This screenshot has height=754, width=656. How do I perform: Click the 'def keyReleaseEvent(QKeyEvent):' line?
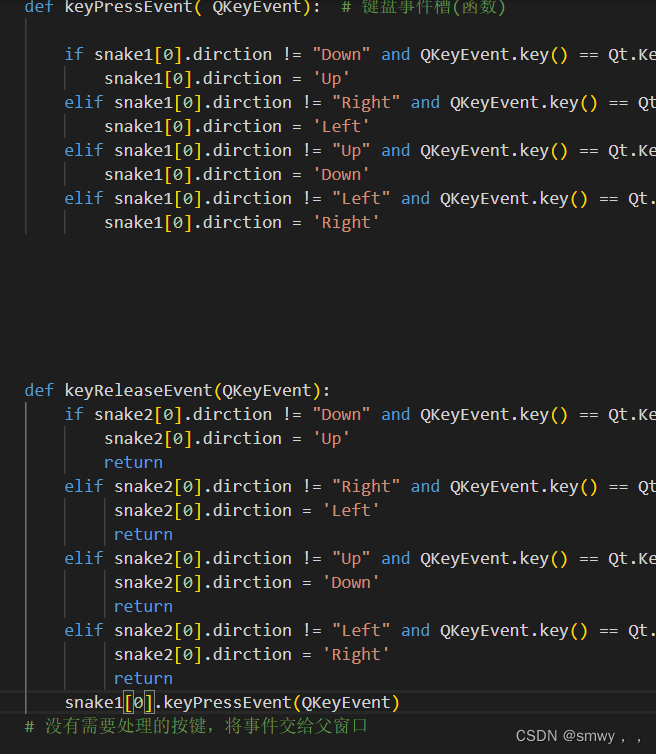pos(177,390)
